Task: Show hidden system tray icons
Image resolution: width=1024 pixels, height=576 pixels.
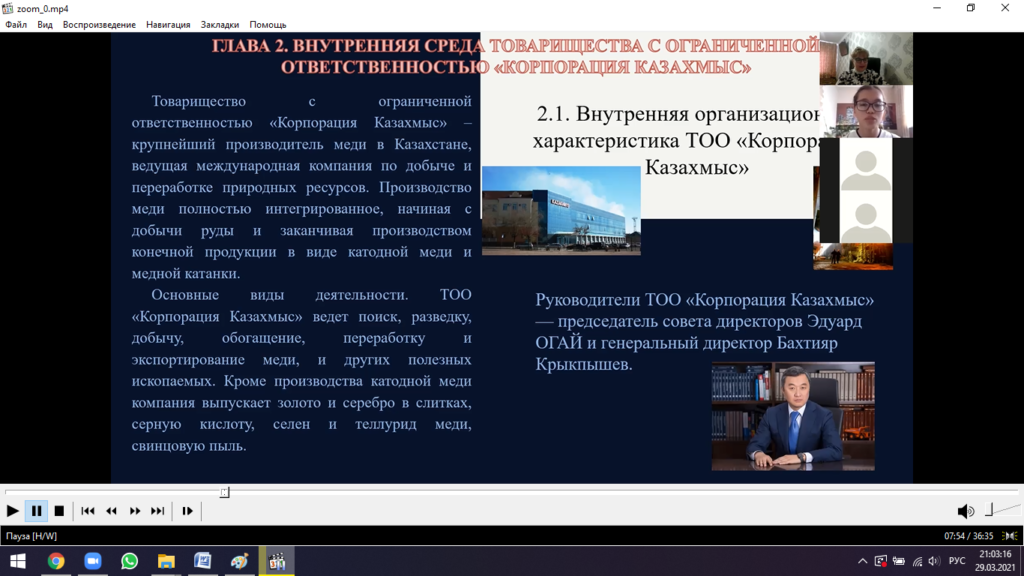Action: click(863, 561)
